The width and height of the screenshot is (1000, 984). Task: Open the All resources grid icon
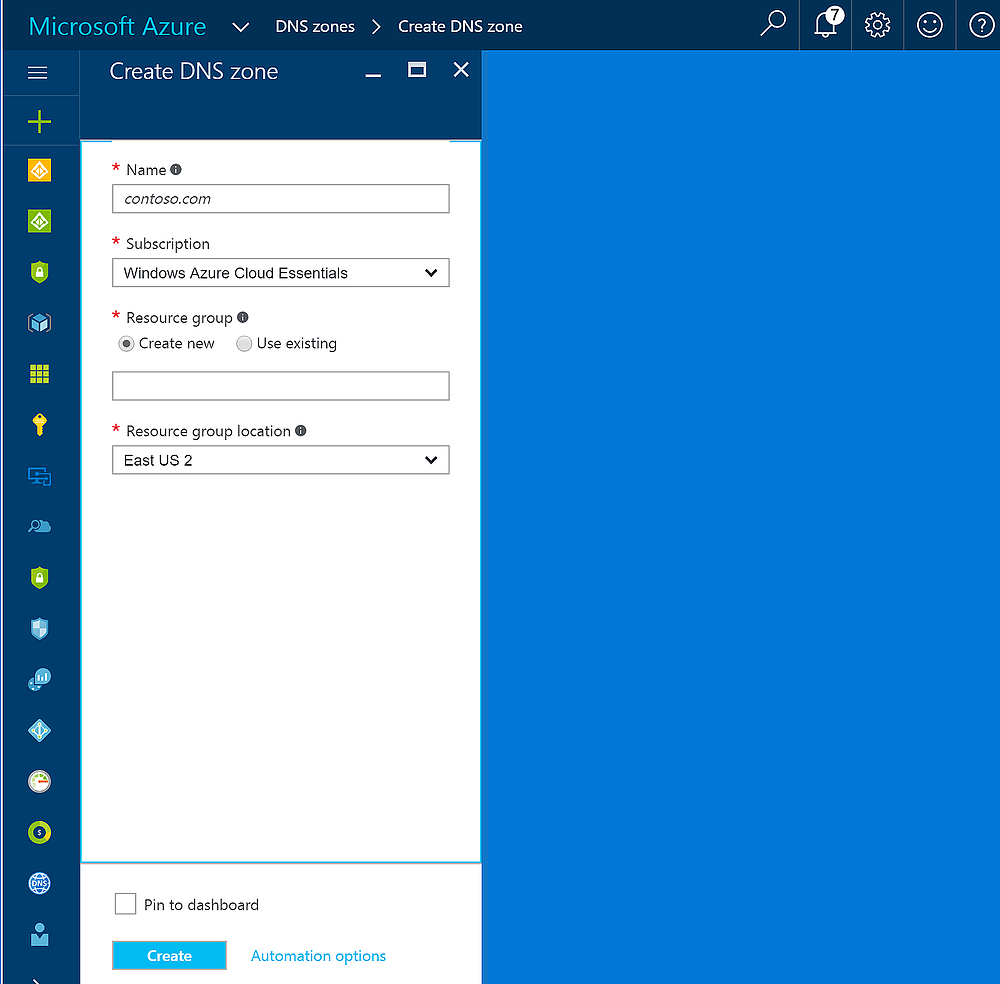pos(40,374)
